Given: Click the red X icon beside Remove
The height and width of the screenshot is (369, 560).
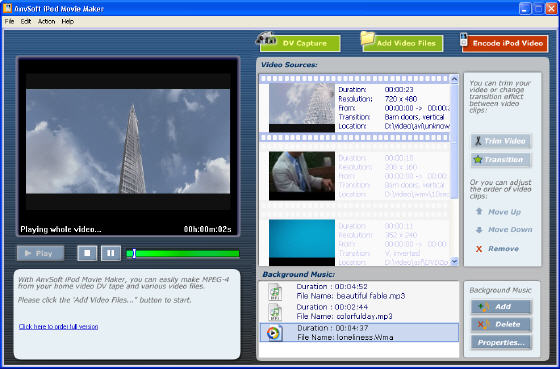Looking at the screenshot, I should pyautogui.click(x=479, y=249).
